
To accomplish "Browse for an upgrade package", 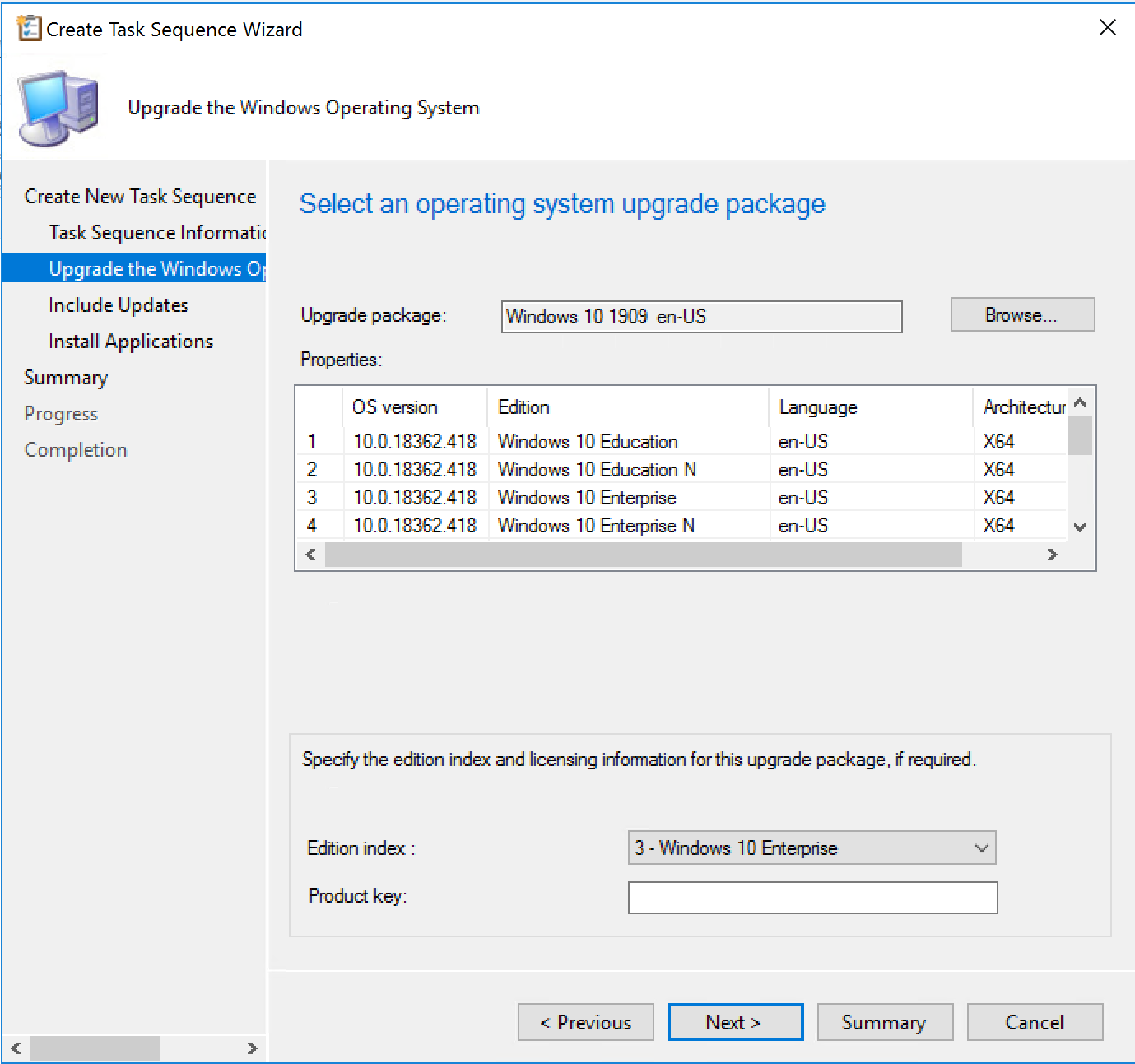I will click(x=1022, y=315).
